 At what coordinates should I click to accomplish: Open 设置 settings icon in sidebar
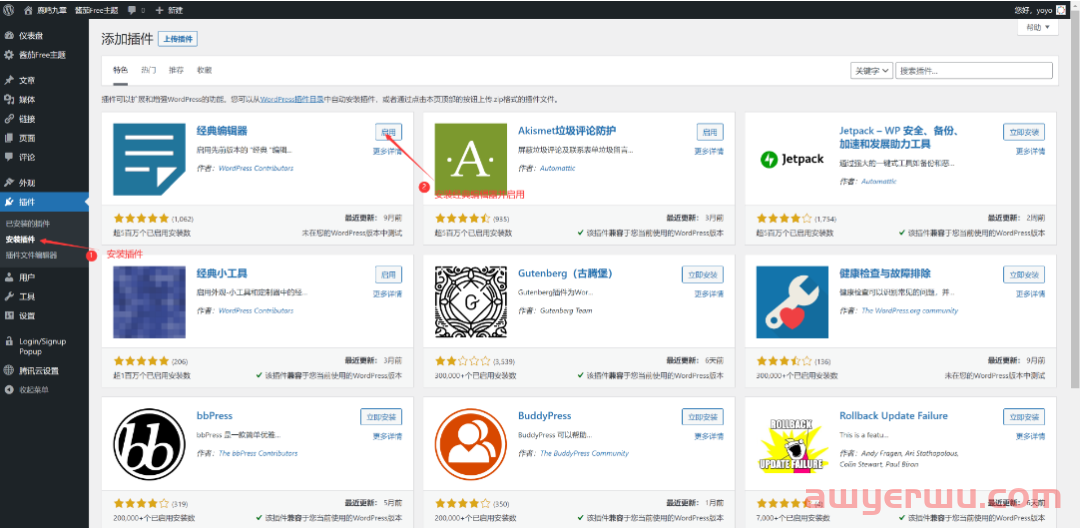tap(9, 316)
